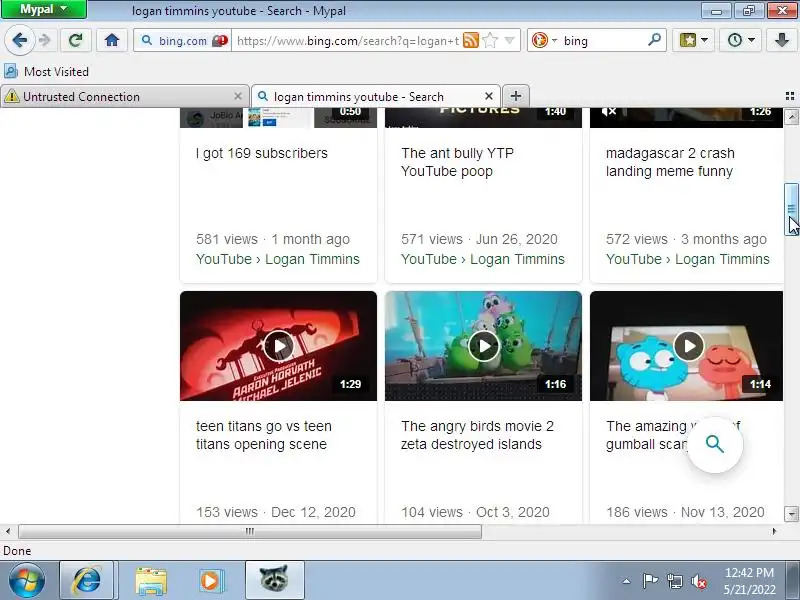Image resolution: width=800 pixels, height=600 pixels.
Task: Select the Mypal raccoon taskbar button
Action: pyautogui.click(x=274, y=580)
